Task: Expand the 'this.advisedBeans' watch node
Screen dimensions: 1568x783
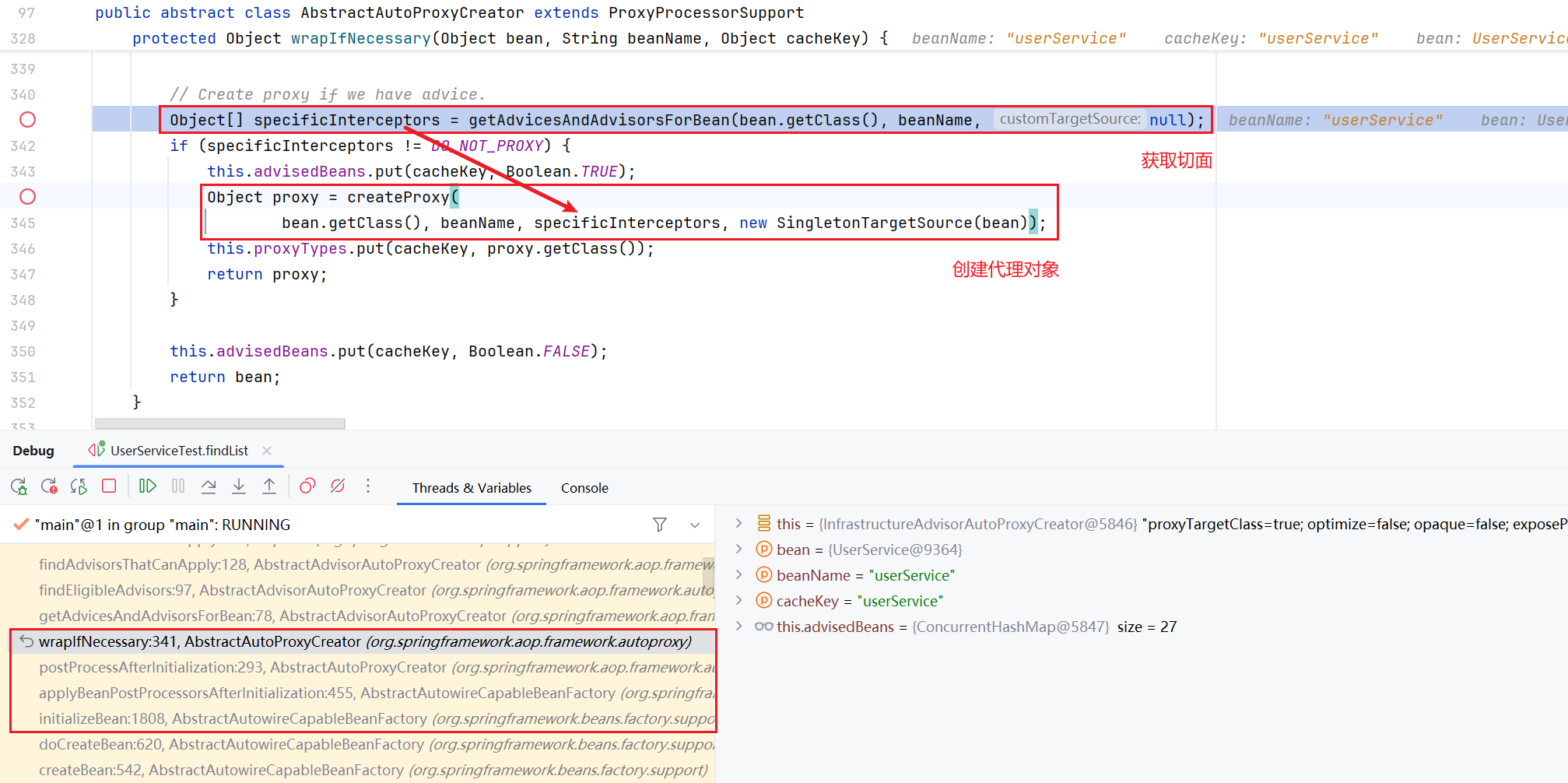Action: [739, 627]
